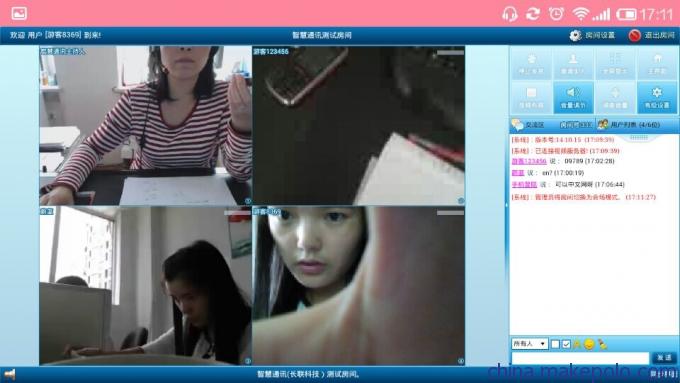Click the megaphone icon in the bottom-left corner

pyautogui.click(x=10, y=374)
